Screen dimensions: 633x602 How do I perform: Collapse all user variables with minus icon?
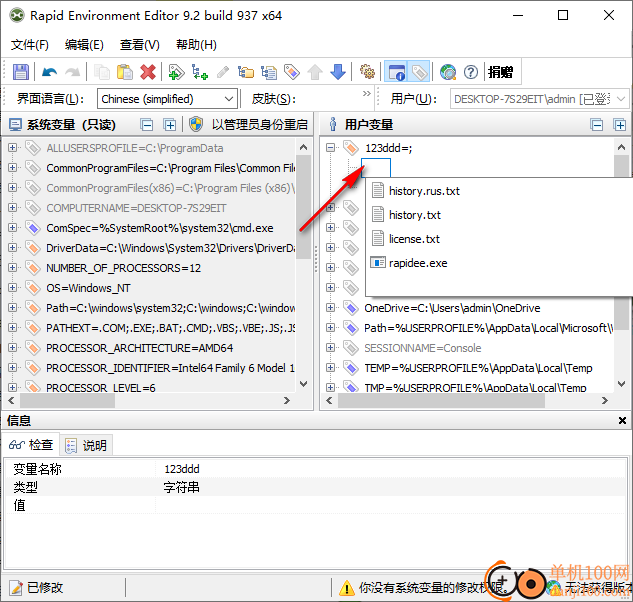(597, 125)
